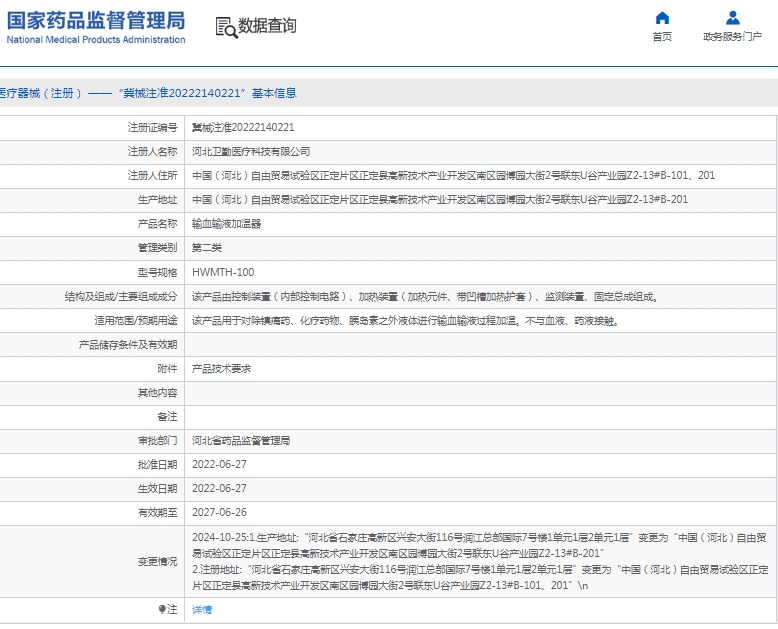This screenshot has width=778, height=629.
Task: Click the page title 冀械注准20222140221 基本信息
Action: pyautogui.click(x=207, y=93)
